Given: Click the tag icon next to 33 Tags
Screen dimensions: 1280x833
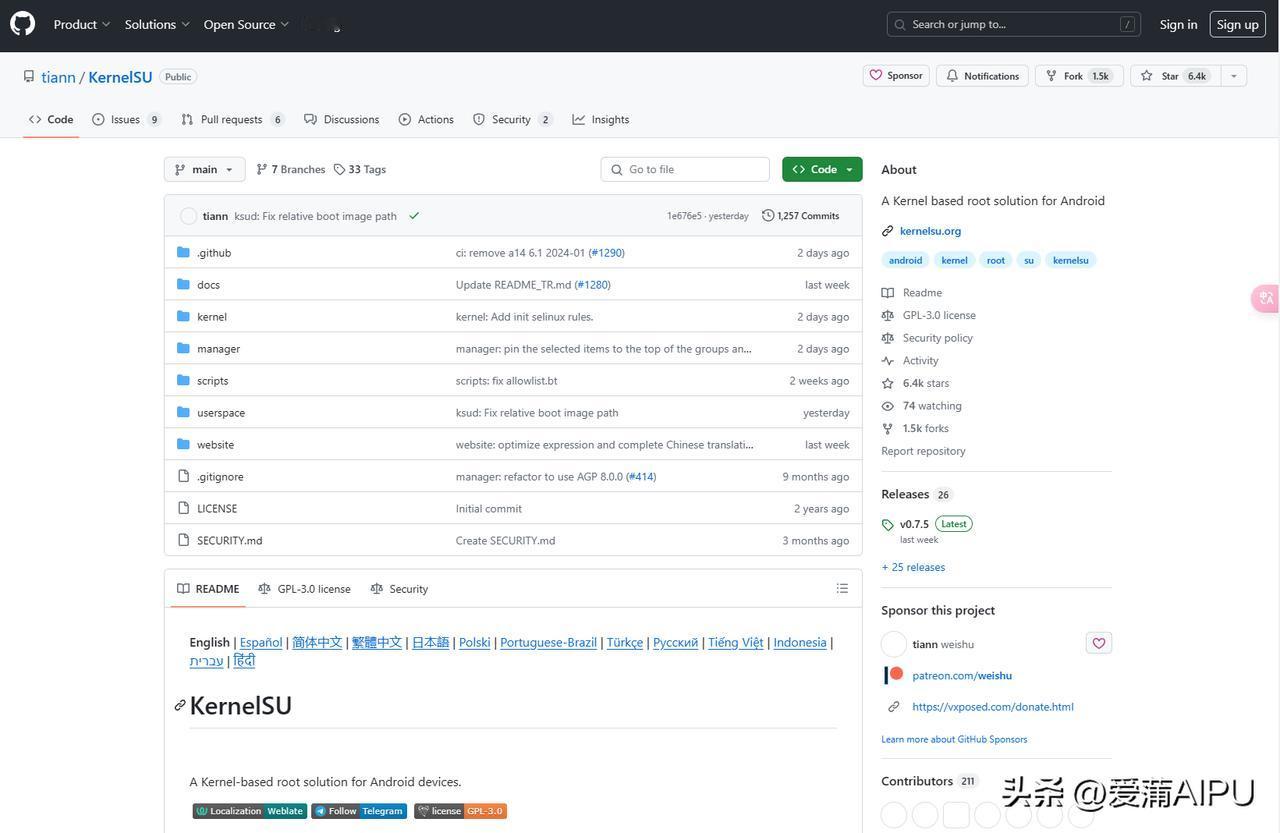Looking at the screenshot, I should coord(339,170).
